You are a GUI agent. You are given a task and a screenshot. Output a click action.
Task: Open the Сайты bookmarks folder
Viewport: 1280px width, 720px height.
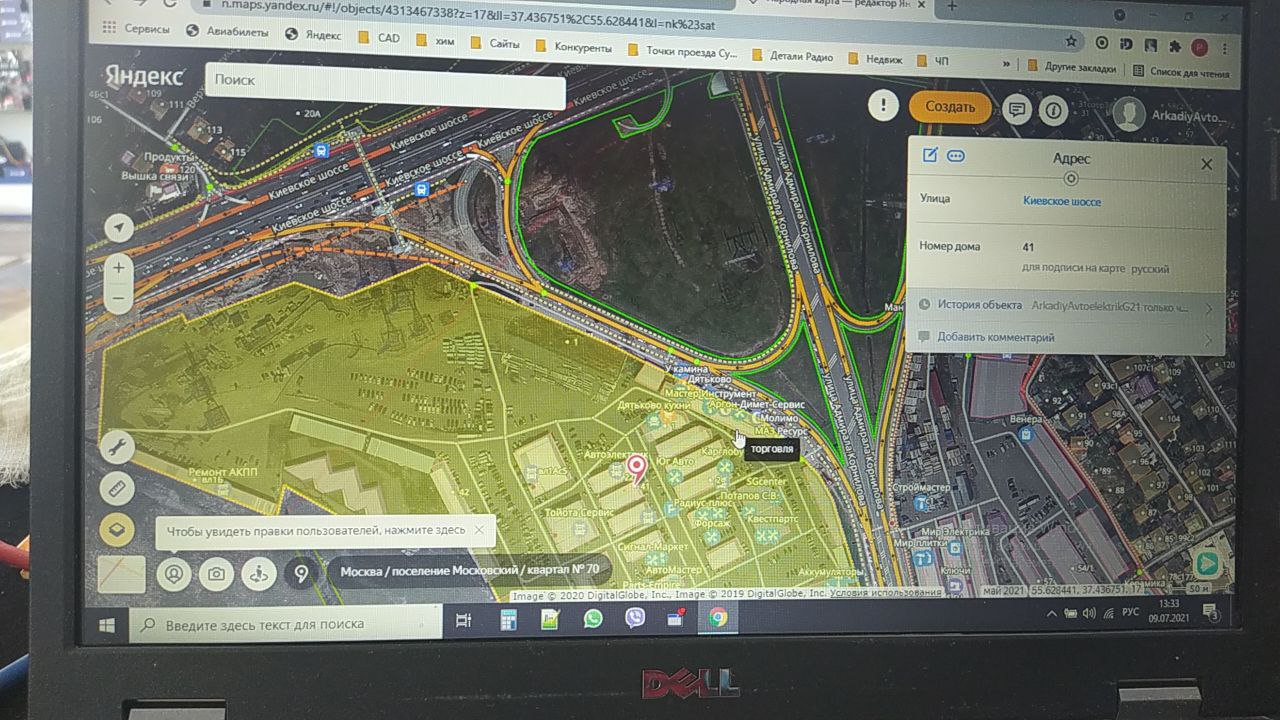coord(496,44)
